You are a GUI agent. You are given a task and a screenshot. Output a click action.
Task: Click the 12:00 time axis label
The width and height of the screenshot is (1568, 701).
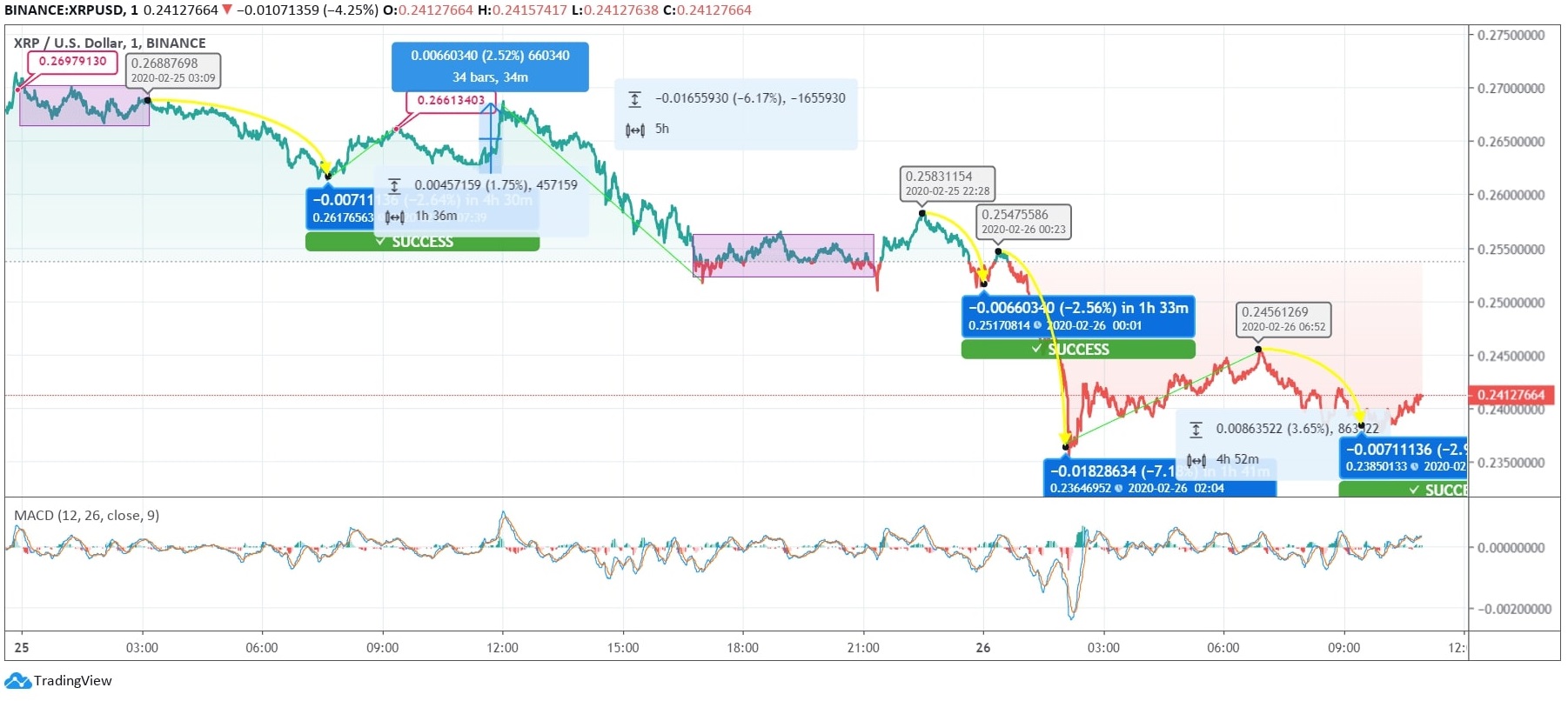point(502,648)
